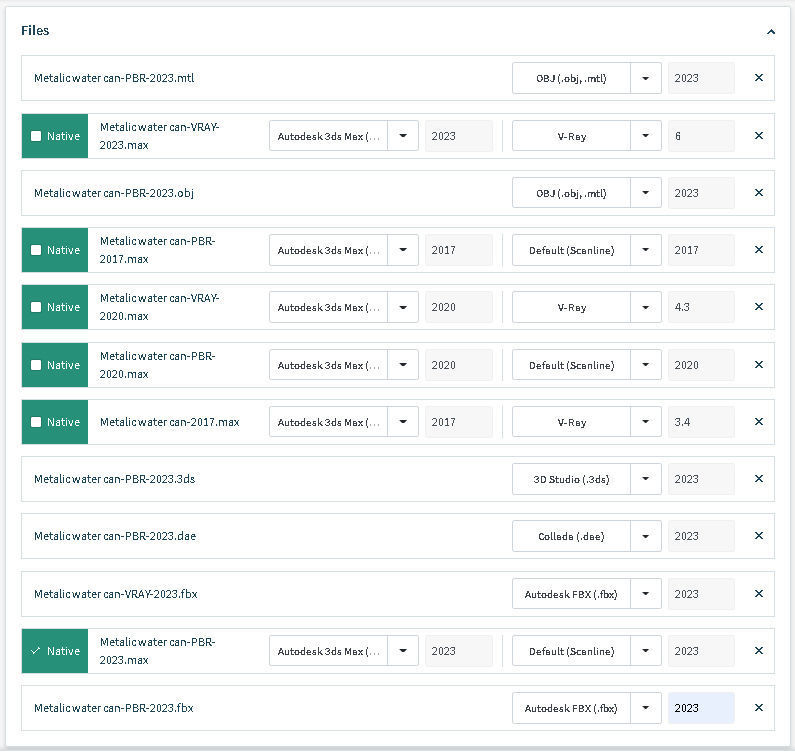Uncheck Native on Metalicwater can-PBR-2023.max
The image size is (795, 752).
37,651
